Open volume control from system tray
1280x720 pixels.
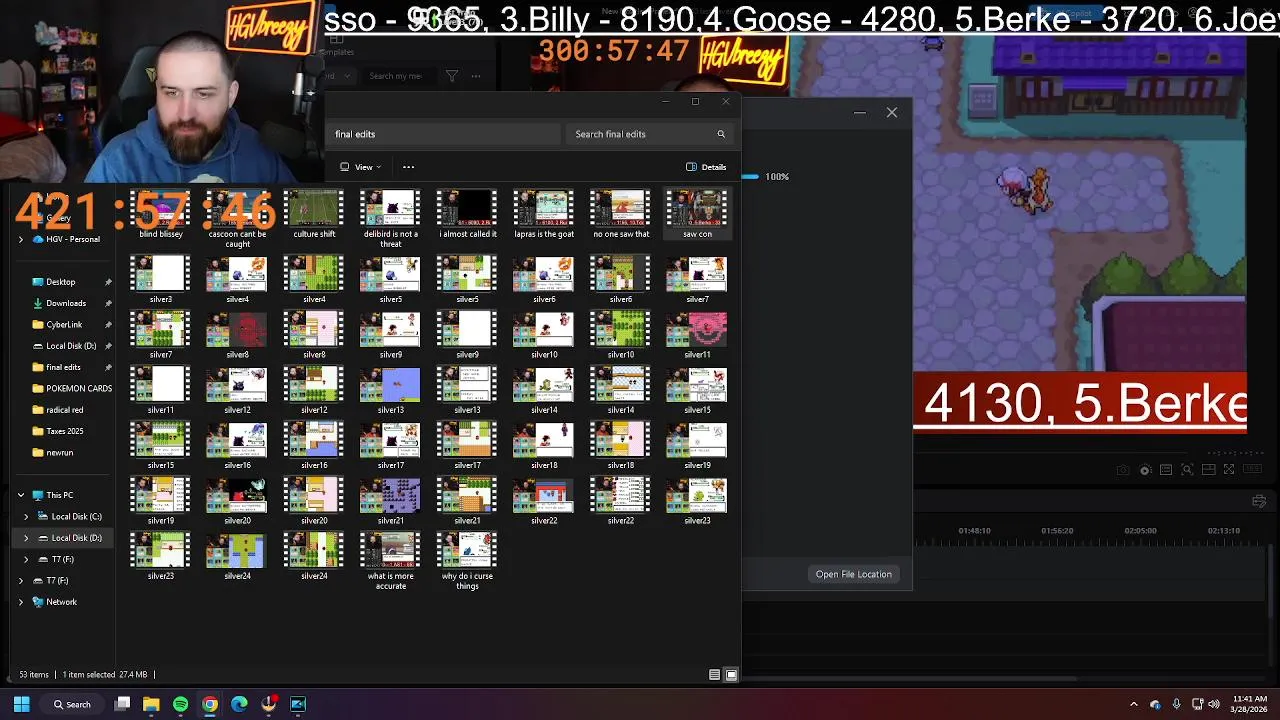click(1215, 704)
